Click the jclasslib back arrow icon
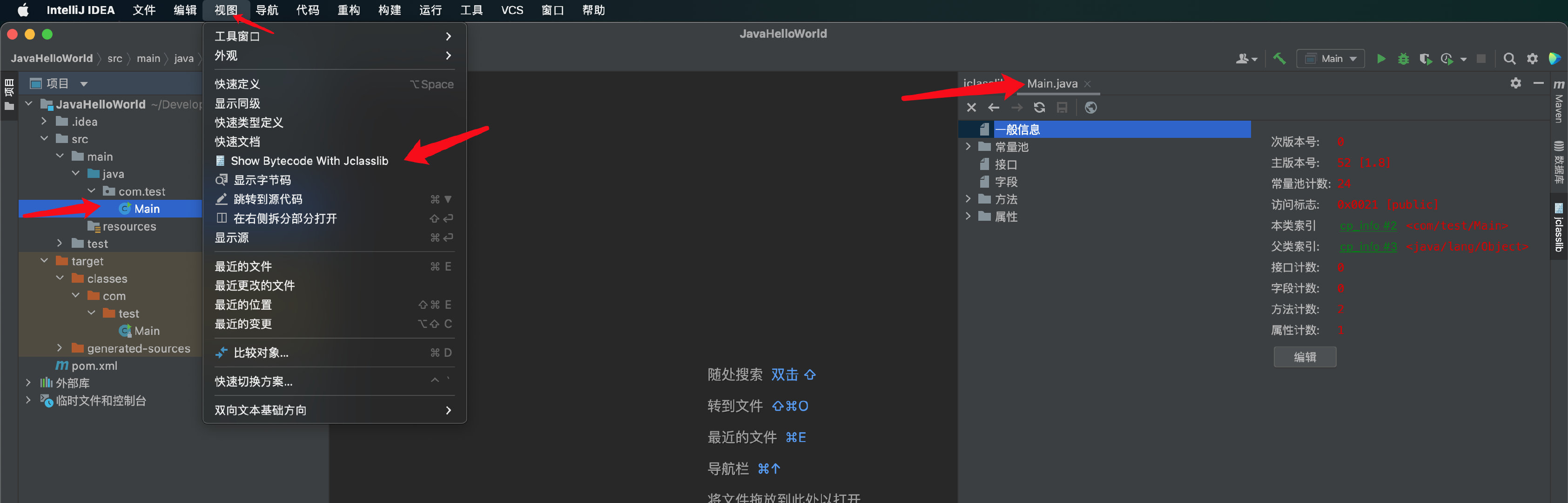Image resolution: width=1568 pixels, height=503 pixels. (993, 108)
